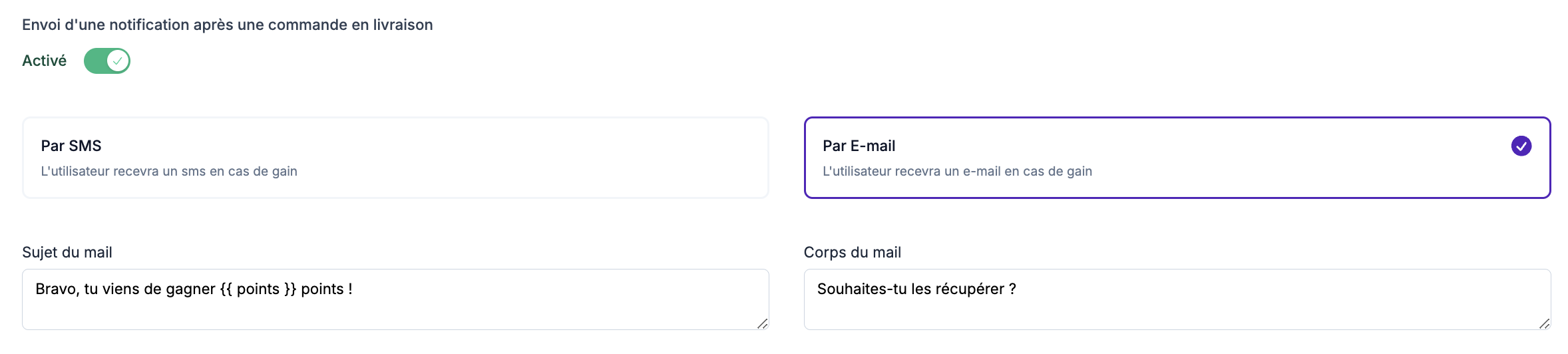
Task: Click the purple checkmark icon on Par E-mail
Action: click(1521, 146)
